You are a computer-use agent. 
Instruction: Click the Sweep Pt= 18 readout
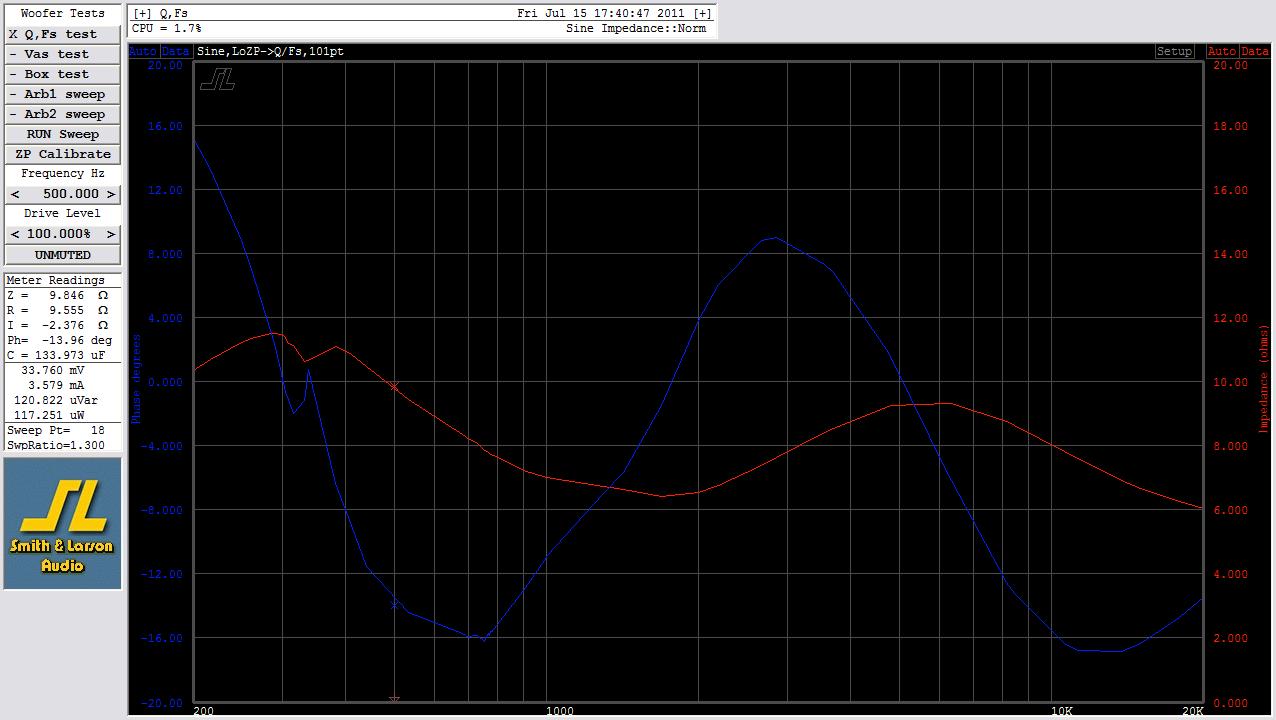(x=56, y=430)
